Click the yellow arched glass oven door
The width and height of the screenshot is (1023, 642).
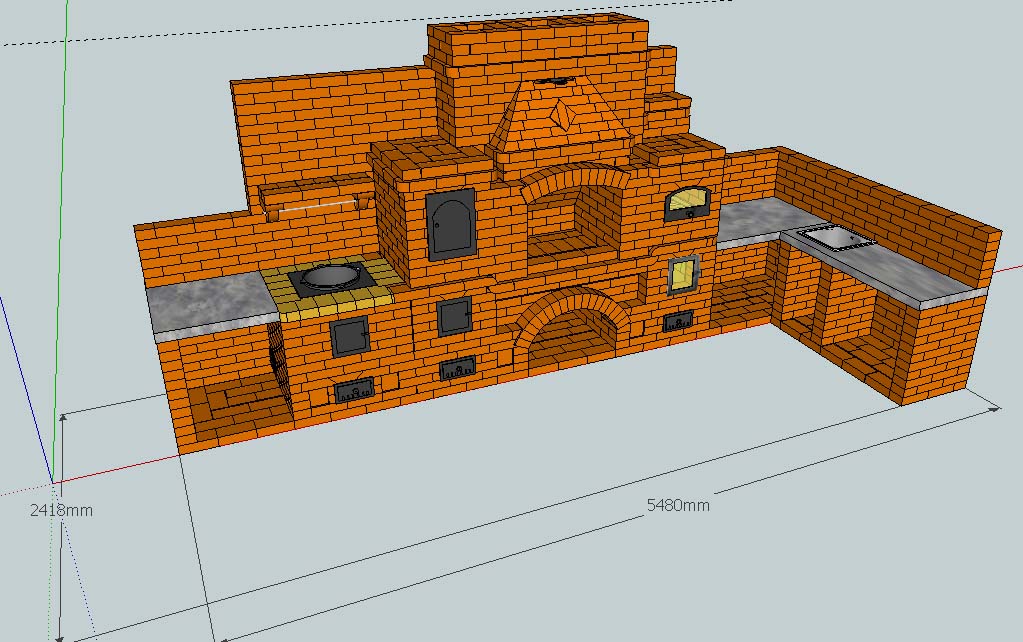click(x=689, y=202)
